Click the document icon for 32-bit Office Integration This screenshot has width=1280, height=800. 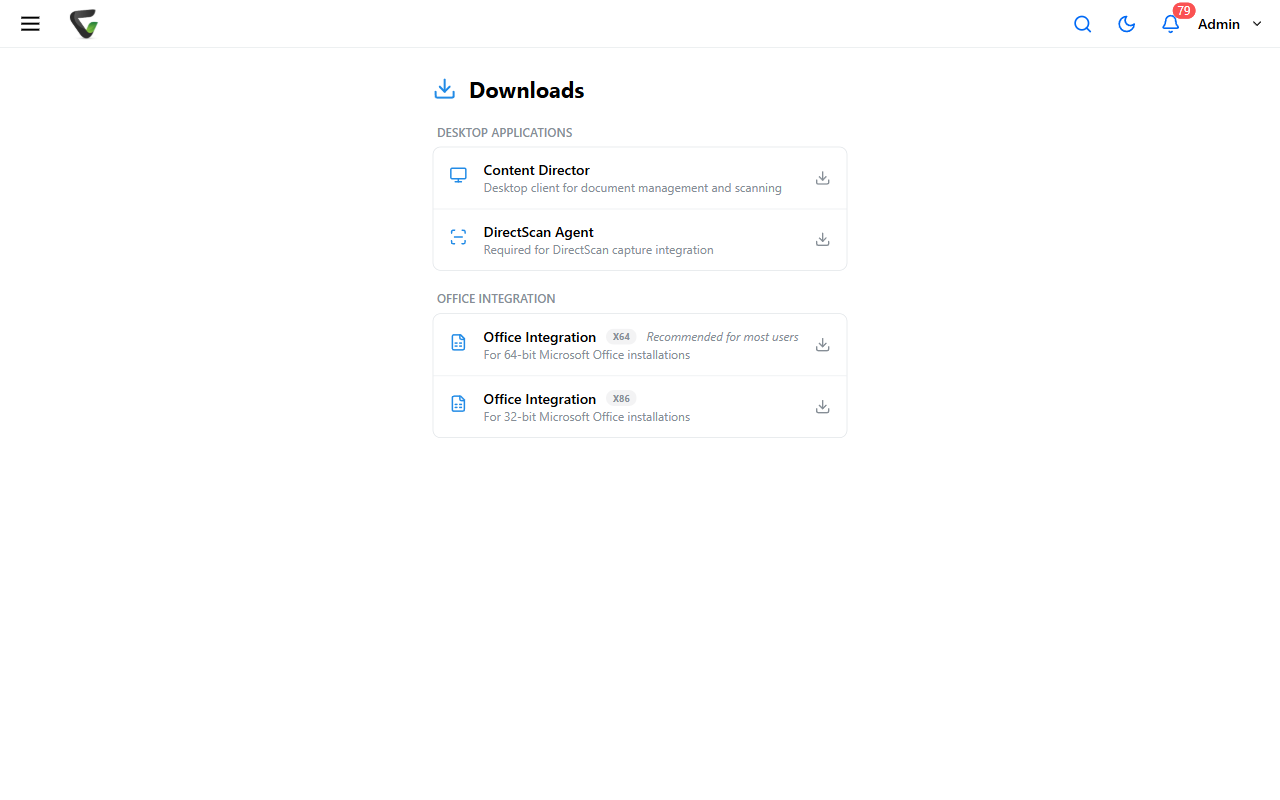[458, 405]
